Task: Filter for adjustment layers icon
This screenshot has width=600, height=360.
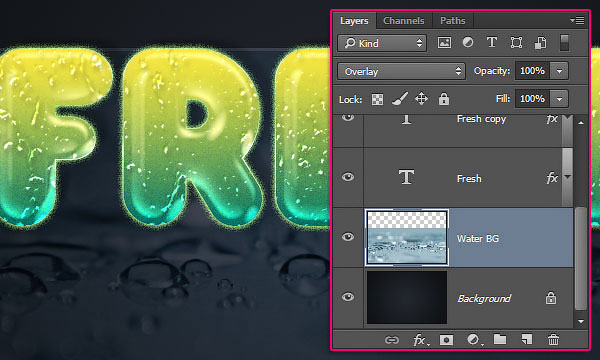Action: pos(468,42)
